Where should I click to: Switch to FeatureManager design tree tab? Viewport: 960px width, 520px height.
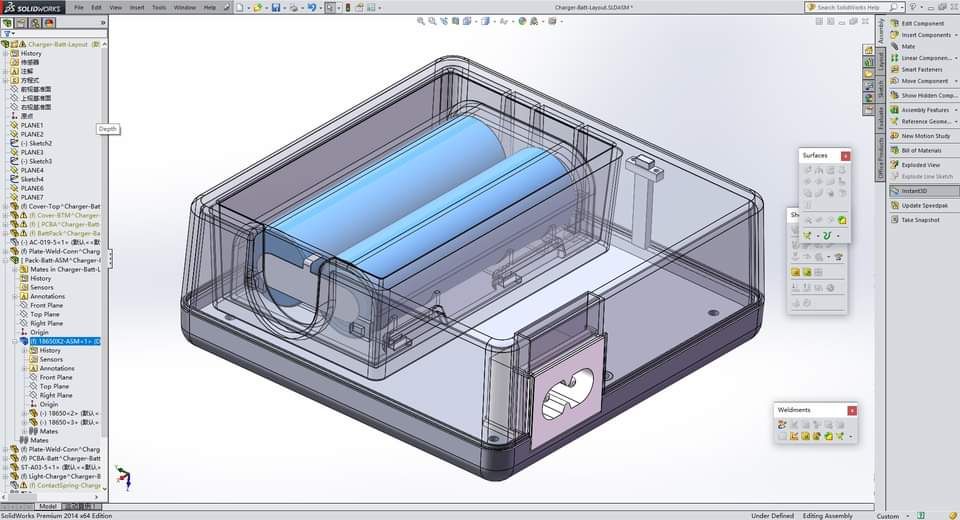[7, 23]
